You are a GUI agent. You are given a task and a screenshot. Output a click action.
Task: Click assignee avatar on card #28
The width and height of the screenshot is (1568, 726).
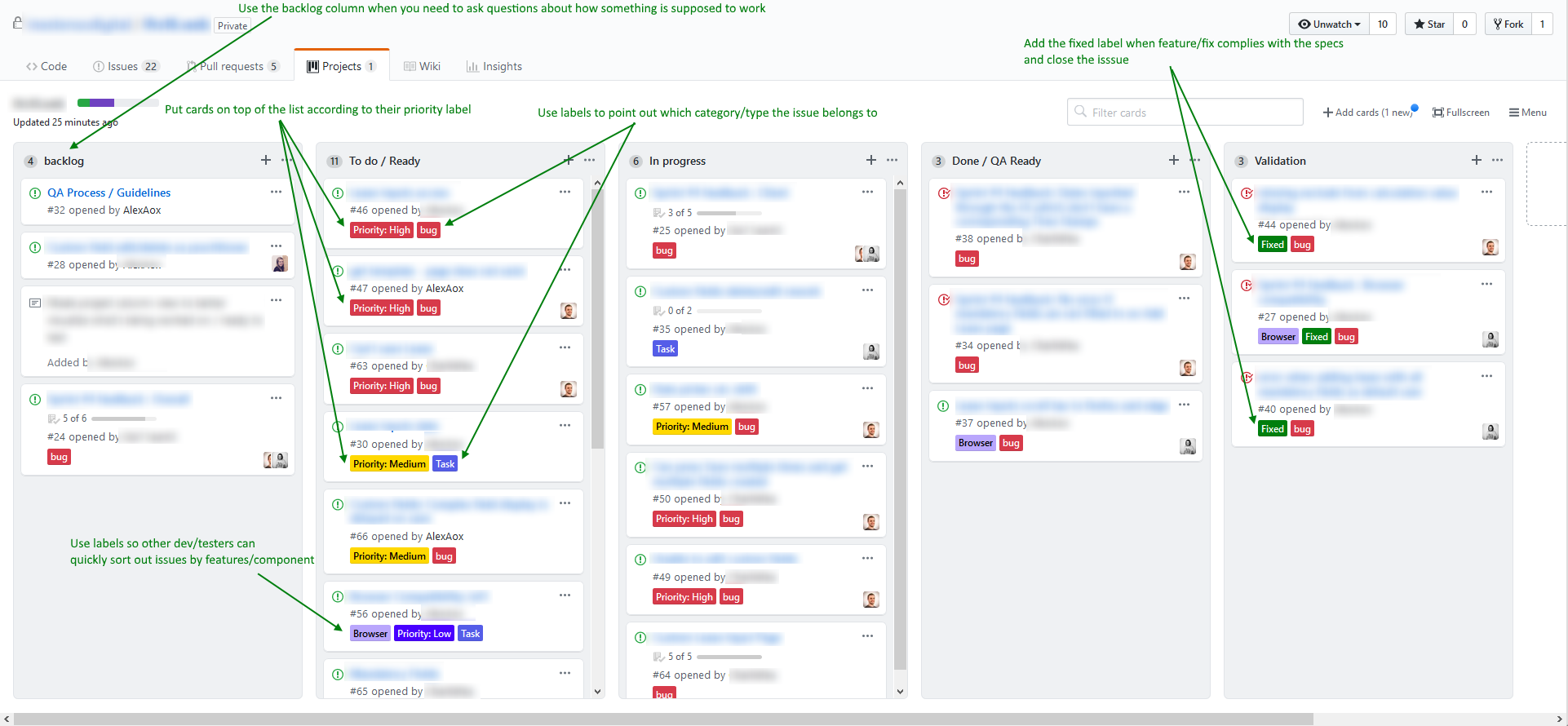click(x=280, y=263)
